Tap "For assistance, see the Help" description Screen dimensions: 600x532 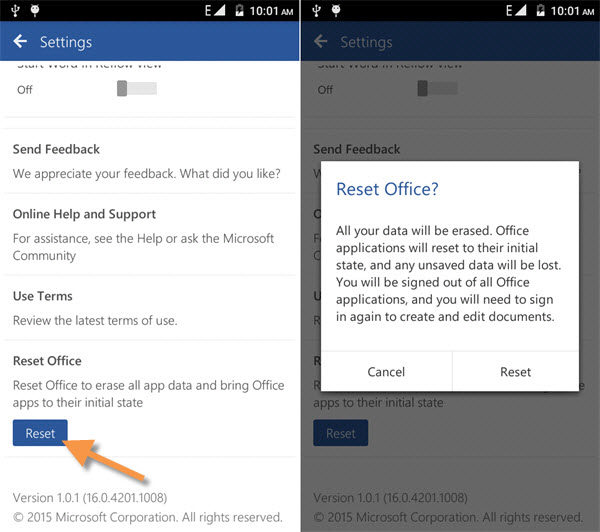[143, 247]
